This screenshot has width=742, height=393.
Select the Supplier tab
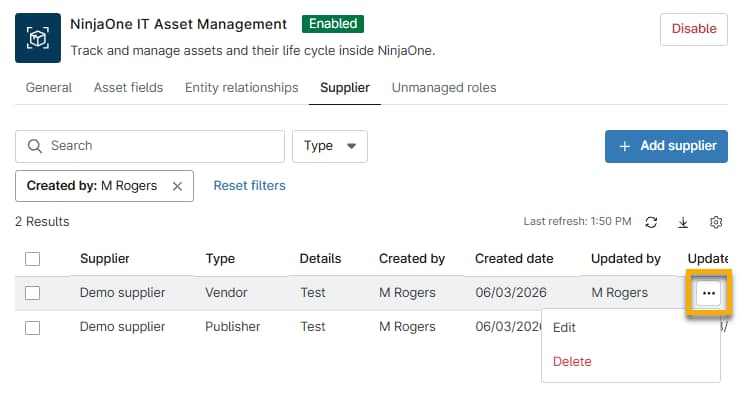(345, 88)
